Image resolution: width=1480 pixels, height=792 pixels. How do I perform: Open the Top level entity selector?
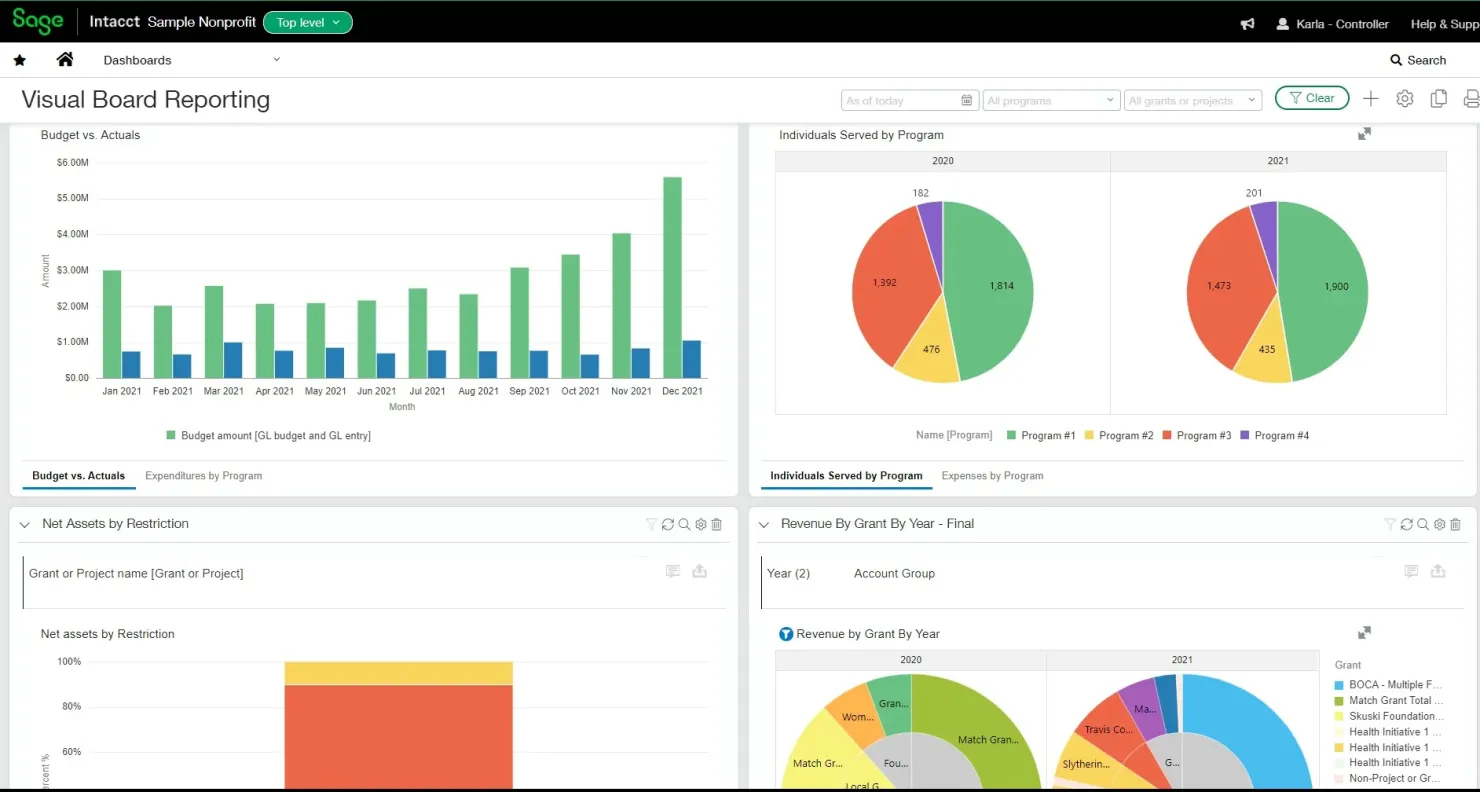click(308, 22)
